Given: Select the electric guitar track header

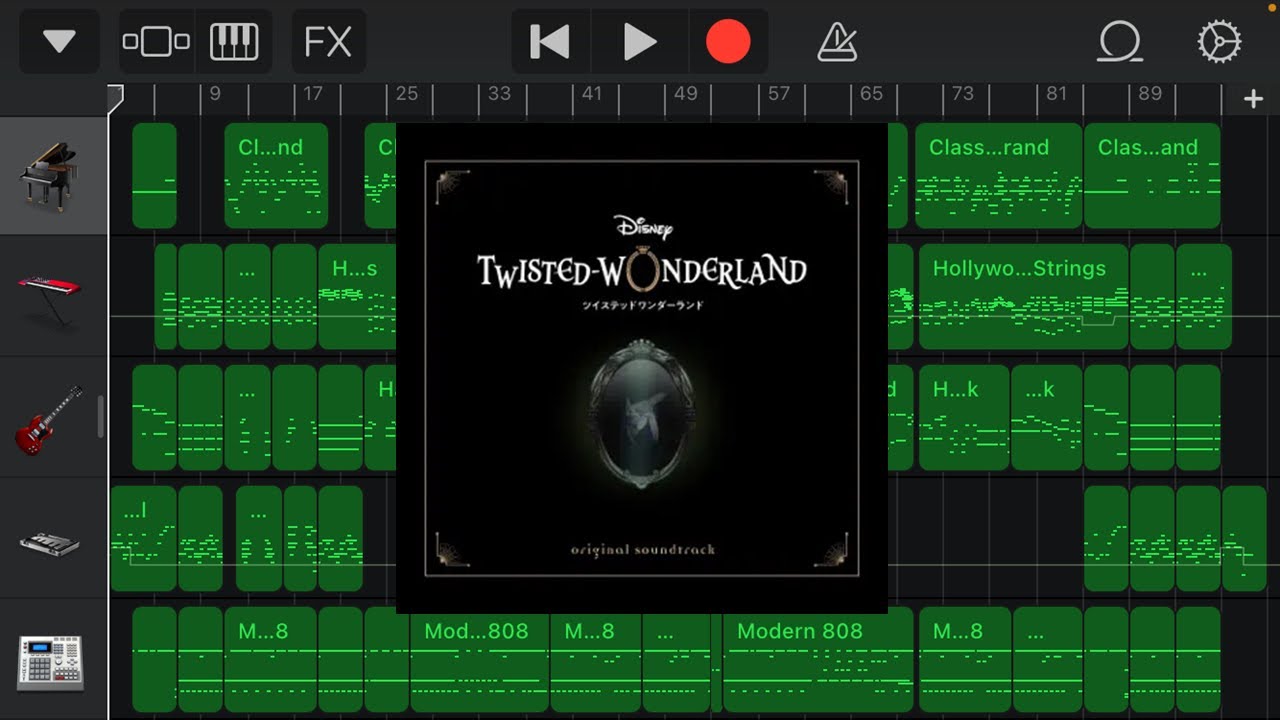Looking at the screenshot, I should point(54,418).
